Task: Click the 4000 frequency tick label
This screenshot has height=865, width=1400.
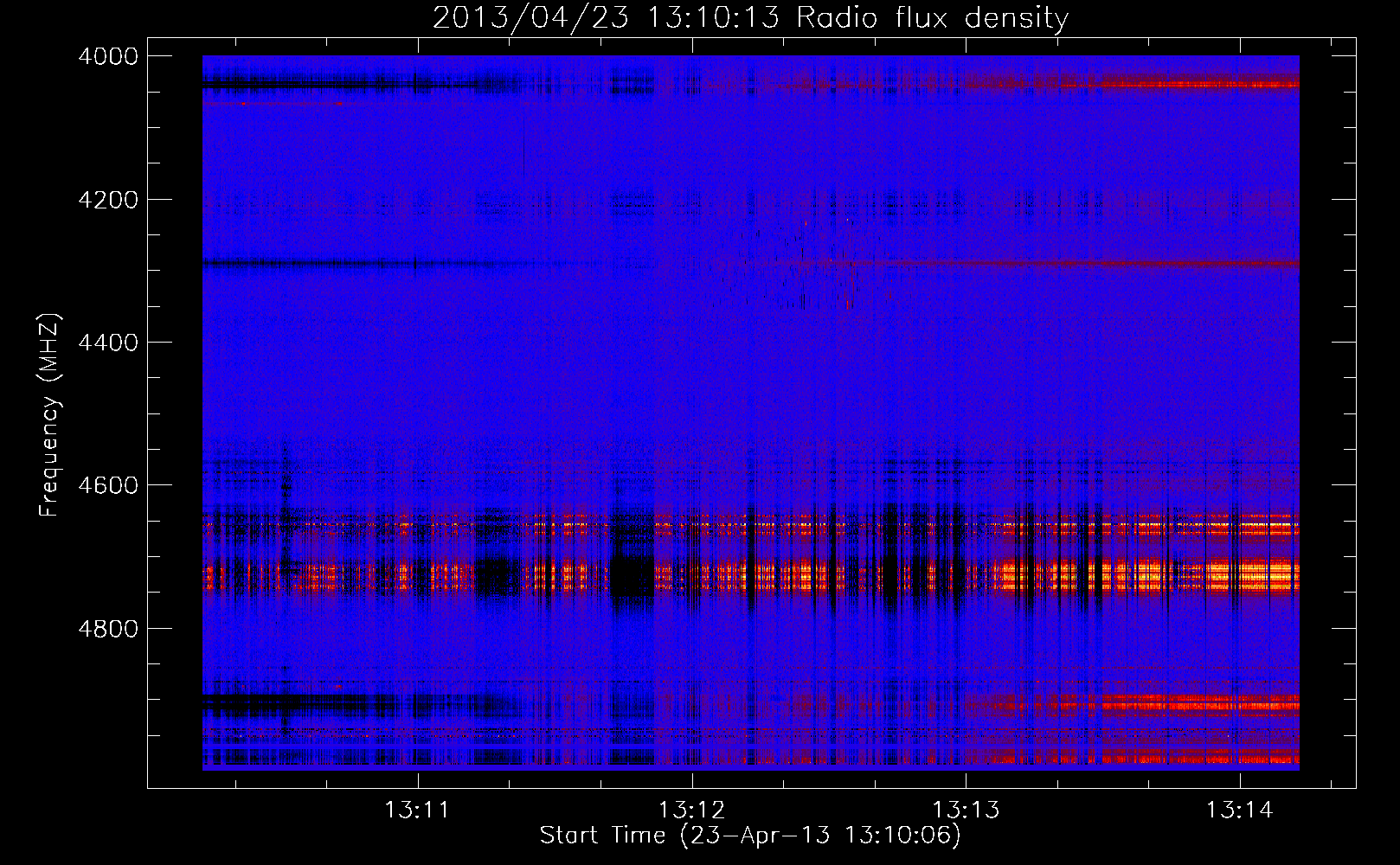Action: [x=108, y=56]
